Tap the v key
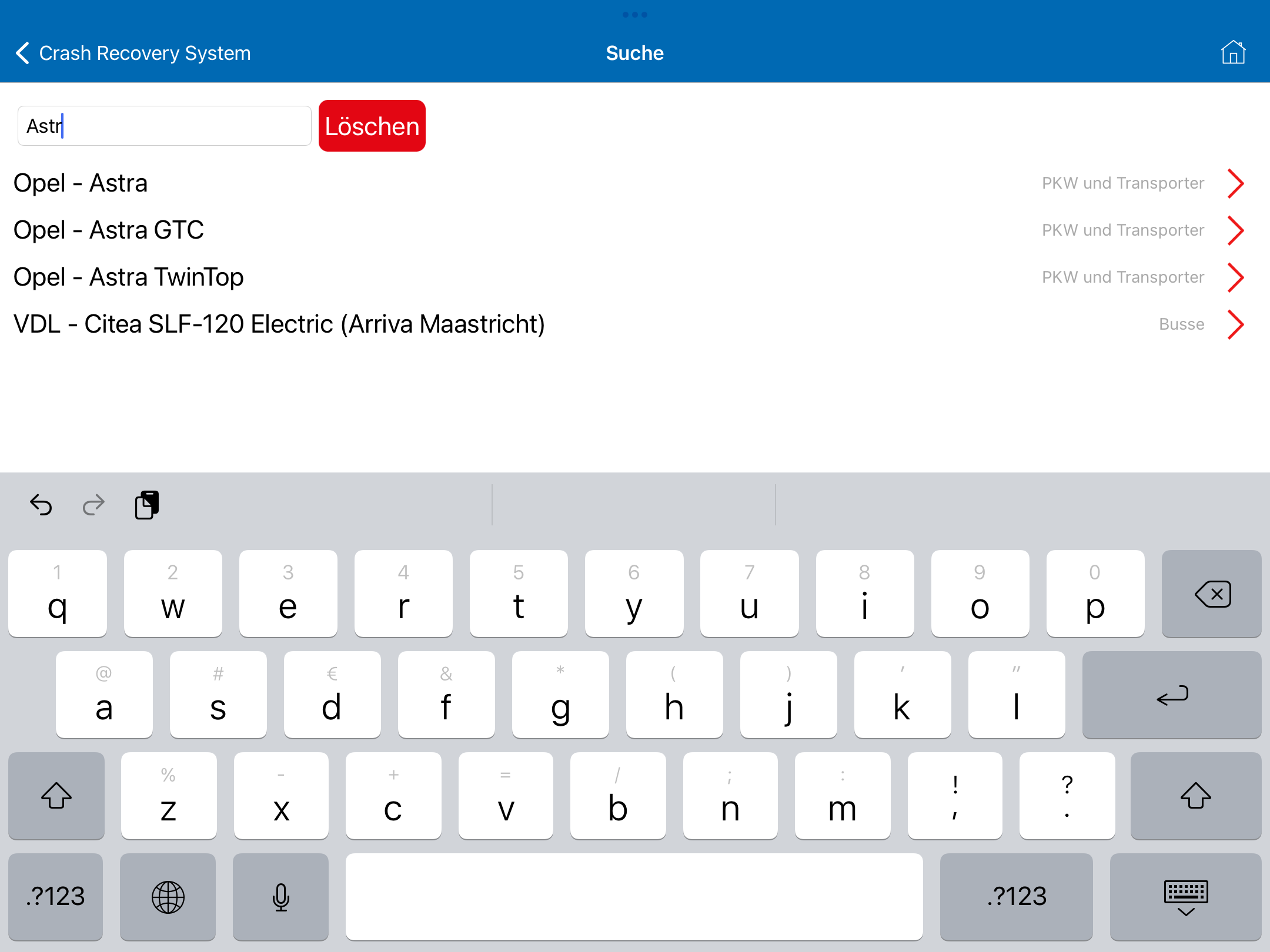This screenshot has width=1270, height=952. (506, 796)
